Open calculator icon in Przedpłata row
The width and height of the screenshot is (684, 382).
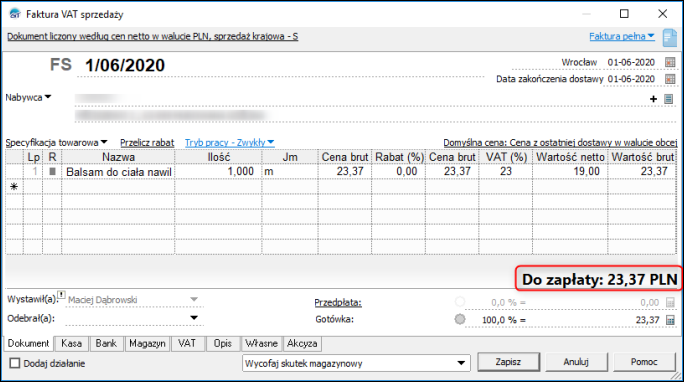[670, 302]
